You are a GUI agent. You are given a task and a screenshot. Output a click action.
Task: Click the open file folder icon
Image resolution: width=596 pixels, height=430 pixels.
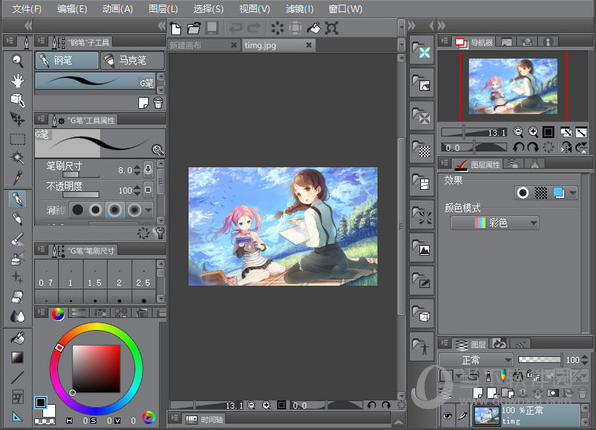pyautogui.click(x=193, y=28)
